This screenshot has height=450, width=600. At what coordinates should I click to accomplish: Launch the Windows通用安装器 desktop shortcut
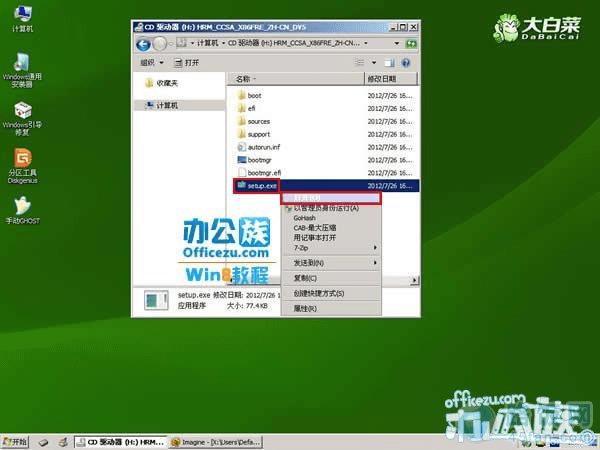click(22, 69)
